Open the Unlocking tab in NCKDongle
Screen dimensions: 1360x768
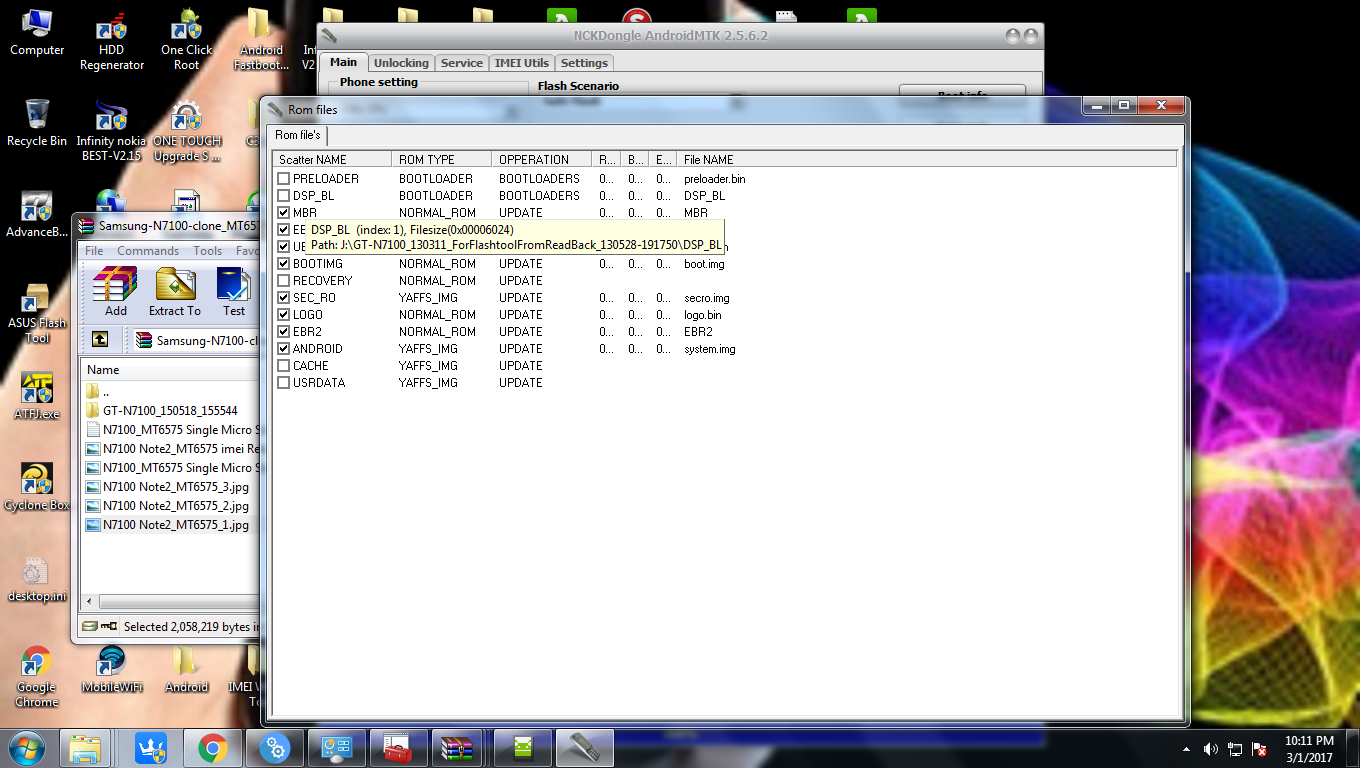pyautogui.click(x=401, y=63)
